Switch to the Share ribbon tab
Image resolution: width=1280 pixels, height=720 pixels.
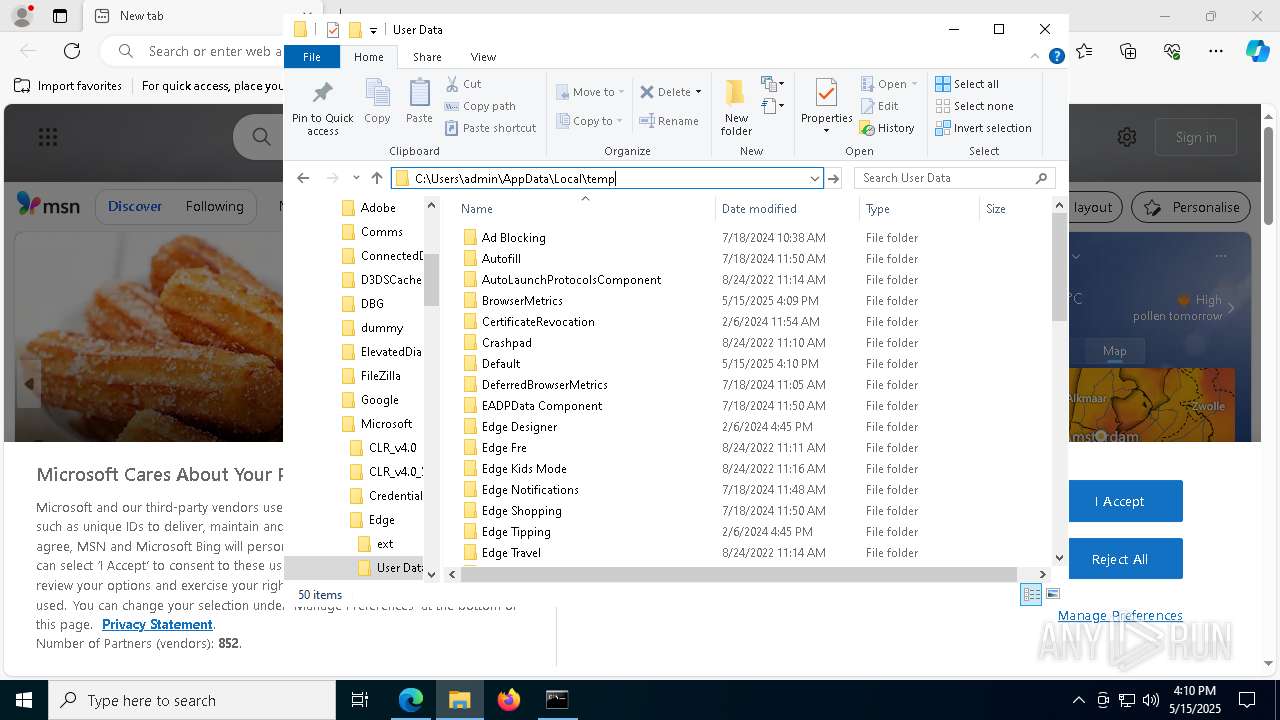coord(427,57)
